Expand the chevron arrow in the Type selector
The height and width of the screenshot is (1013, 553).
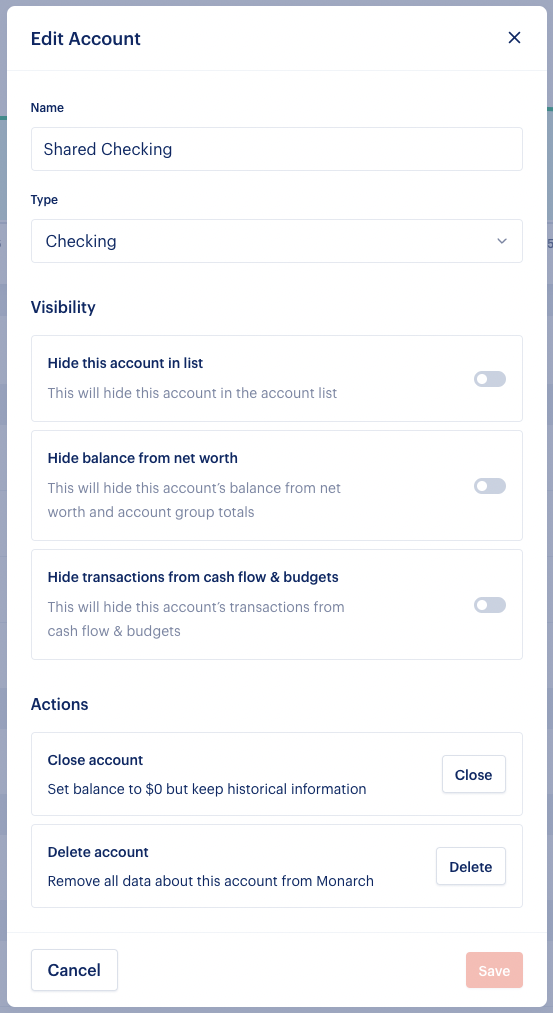coord(502,241)
